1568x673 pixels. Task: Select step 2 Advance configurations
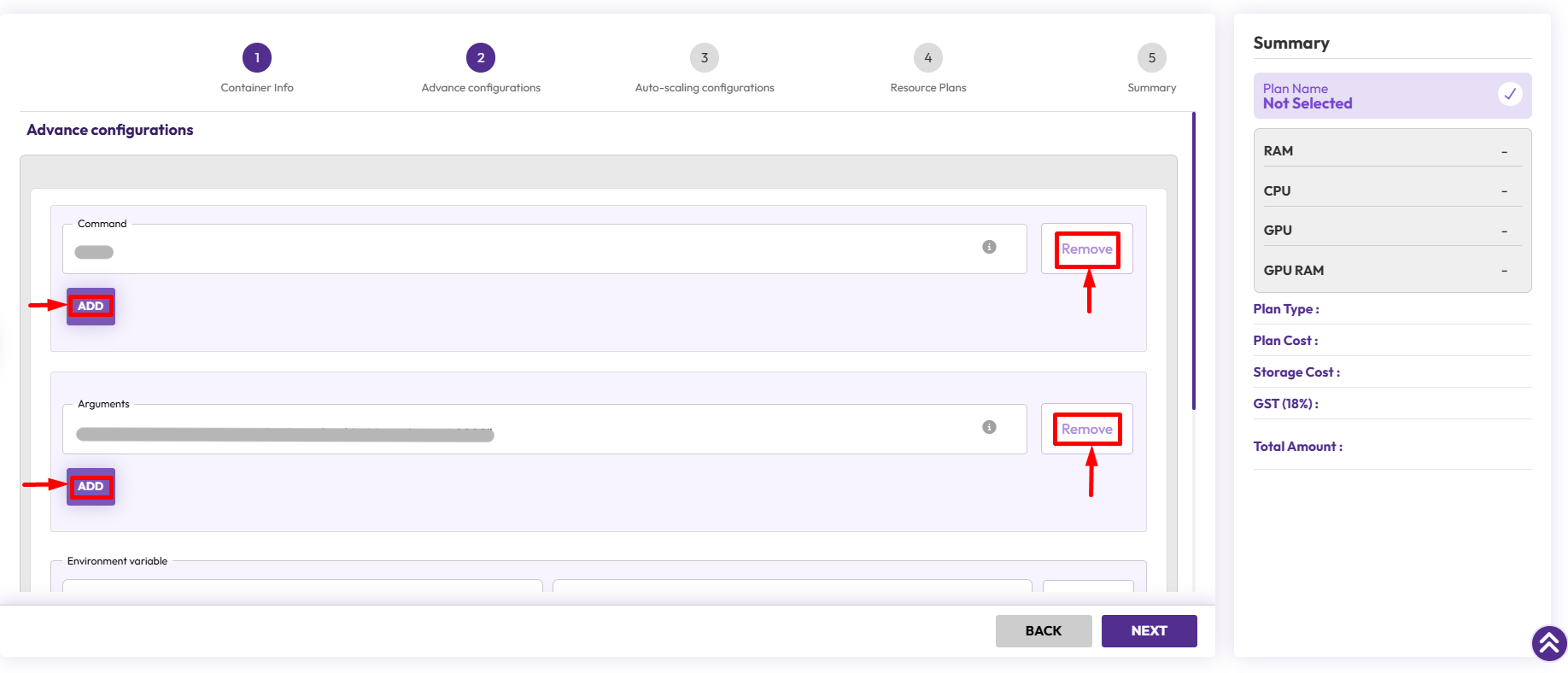[481, 58]
